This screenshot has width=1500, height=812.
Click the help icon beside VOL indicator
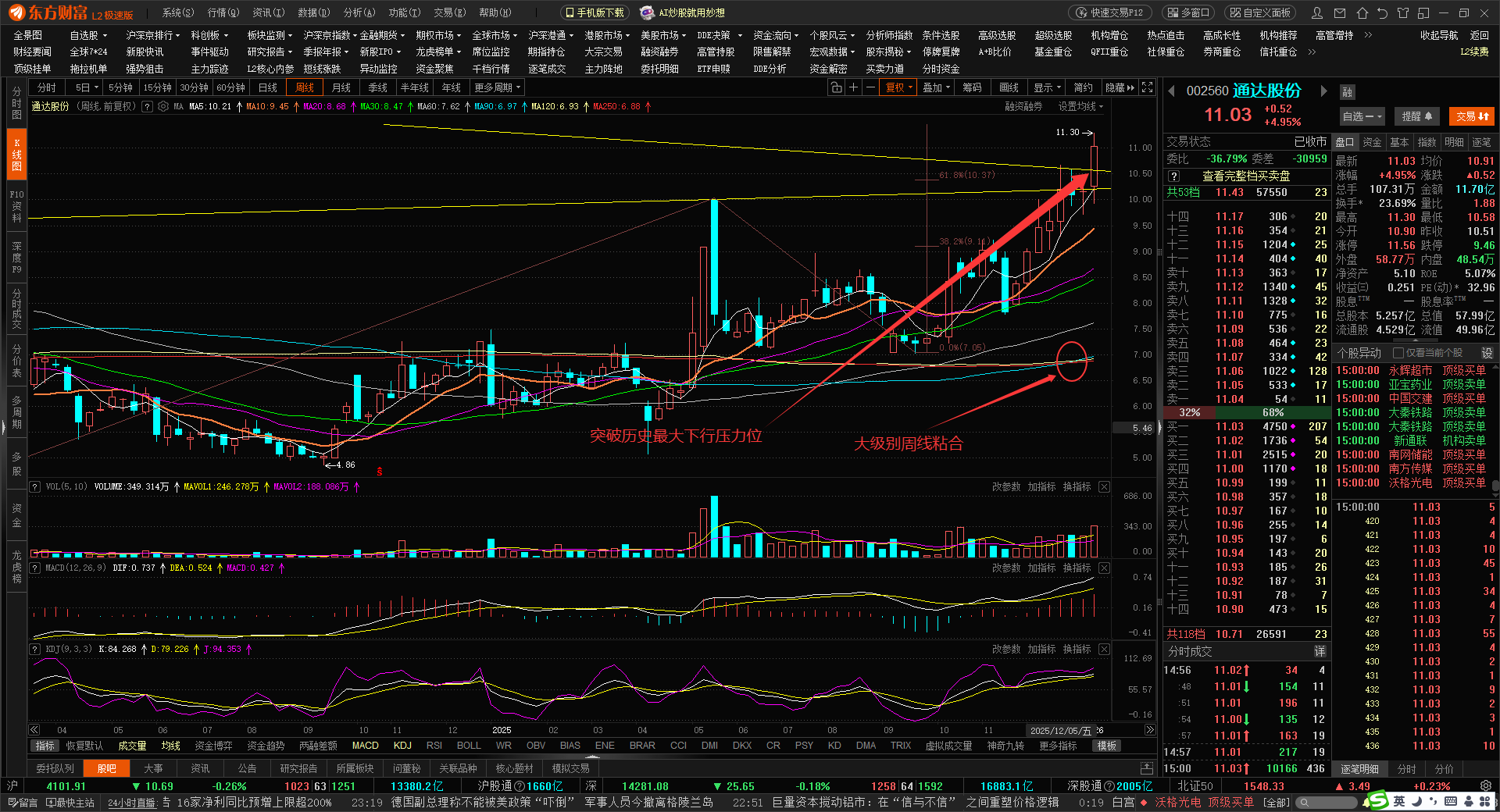click(x=34, y=486)
